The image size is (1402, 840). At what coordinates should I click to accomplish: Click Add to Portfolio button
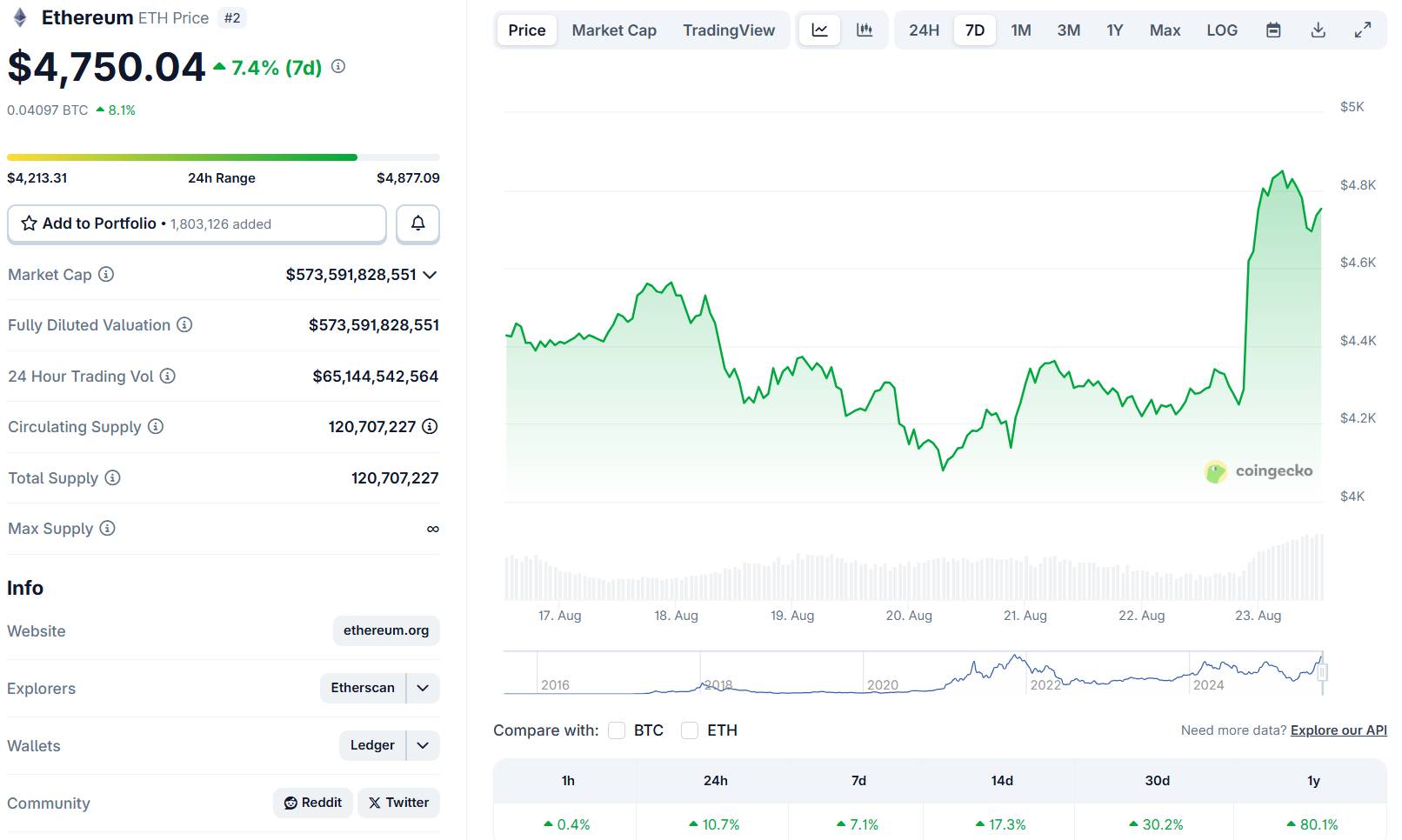197,223
